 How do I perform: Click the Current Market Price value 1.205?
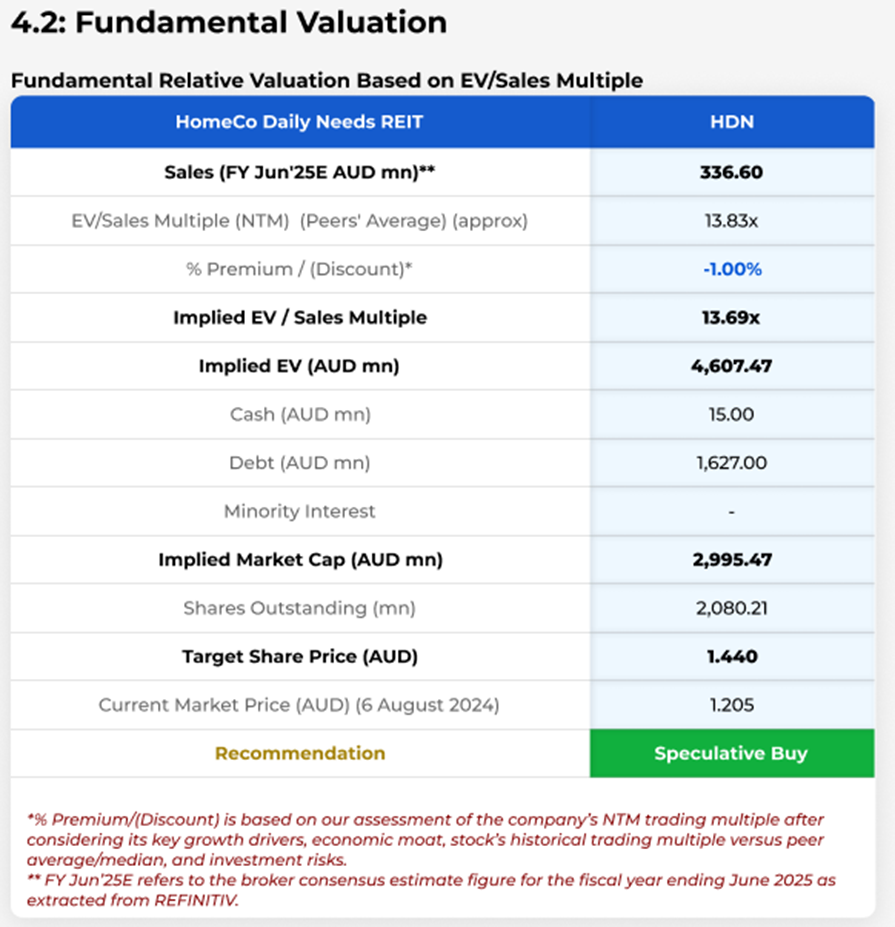pos(731,705)
